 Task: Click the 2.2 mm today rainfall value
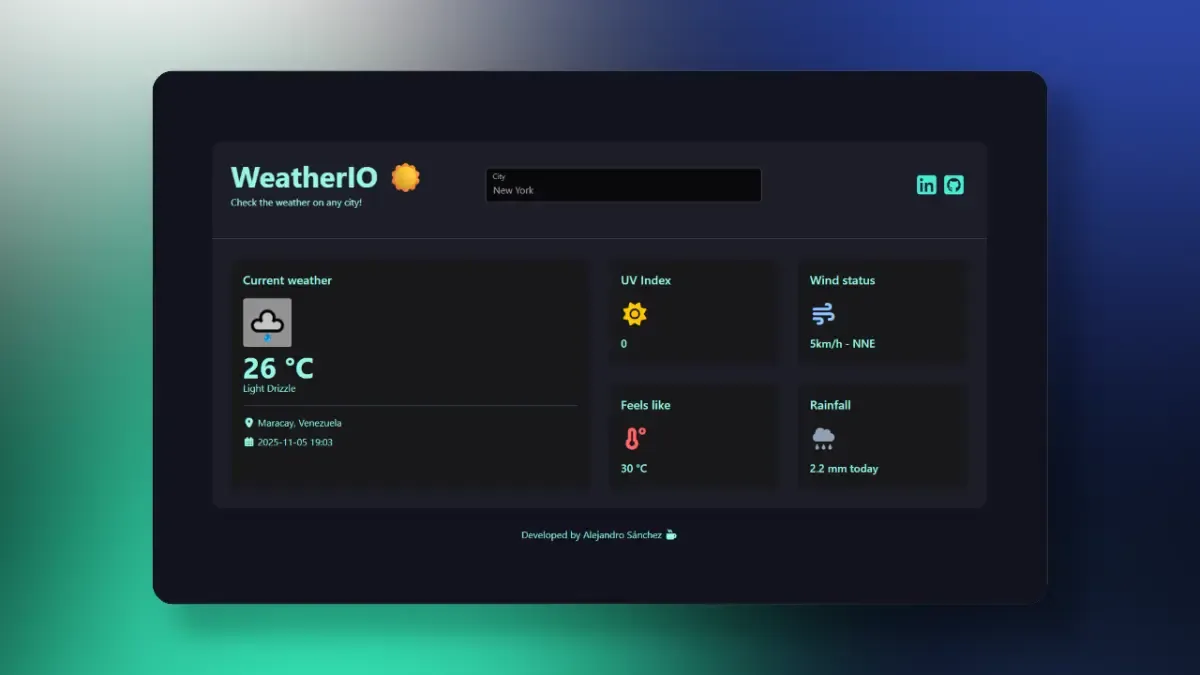click(x=843, y=468)
